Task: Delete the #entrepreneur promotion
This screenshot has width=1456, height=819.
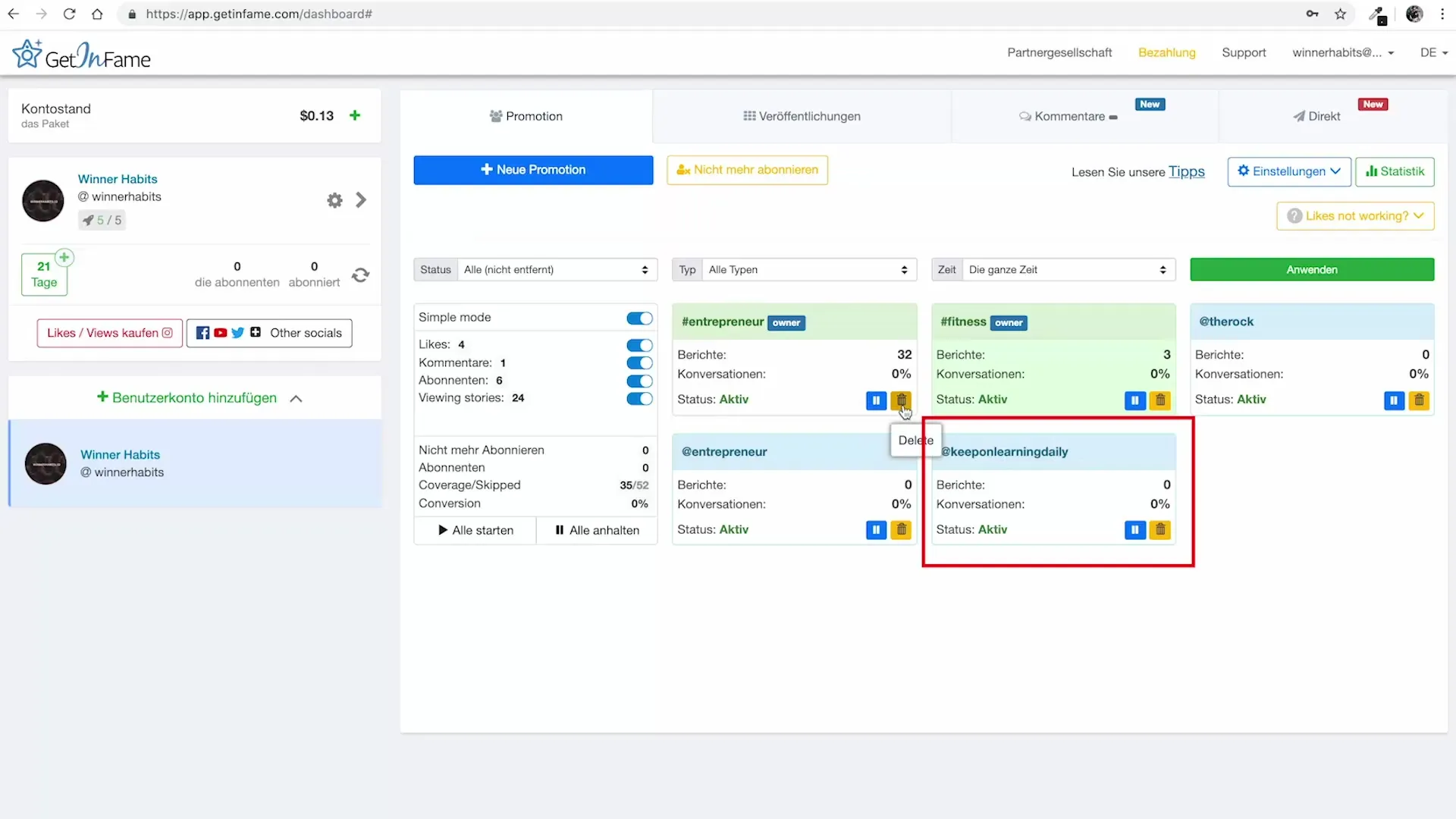Action: point(901,400)
